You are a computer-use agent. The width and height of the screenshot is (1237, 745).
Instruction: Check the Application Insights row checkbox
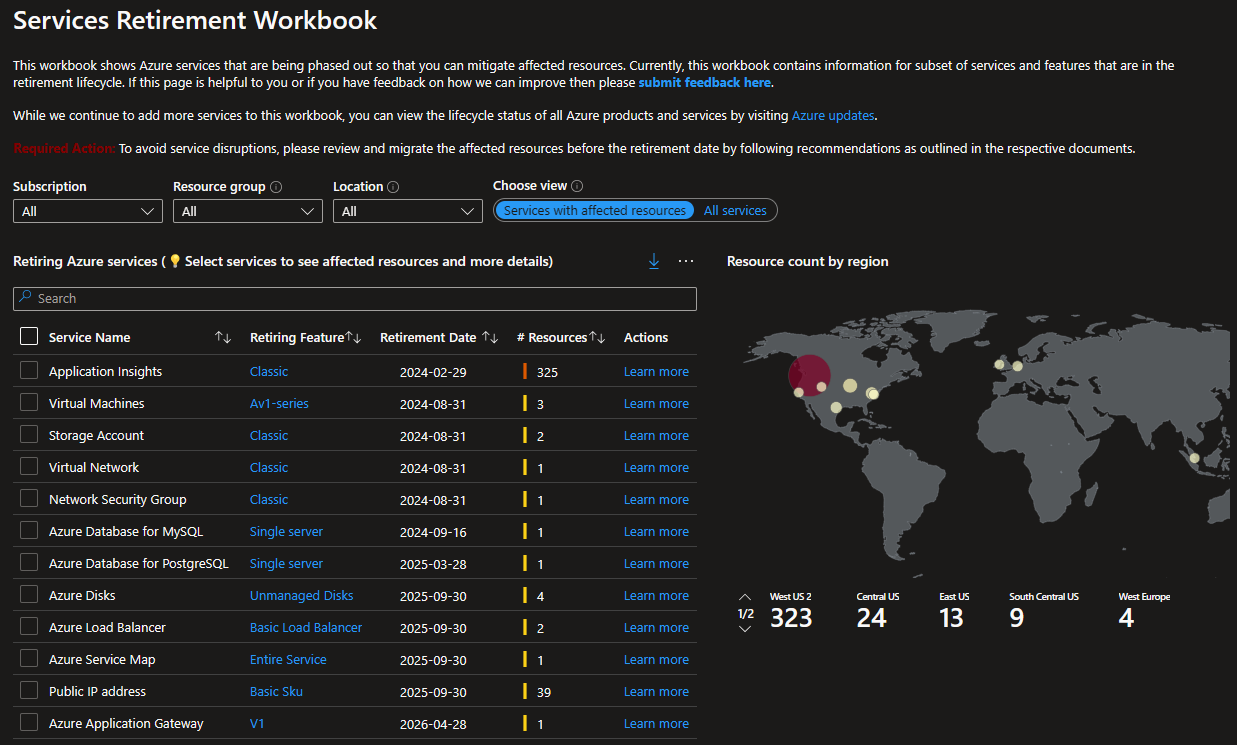click(x=29, y=371)
